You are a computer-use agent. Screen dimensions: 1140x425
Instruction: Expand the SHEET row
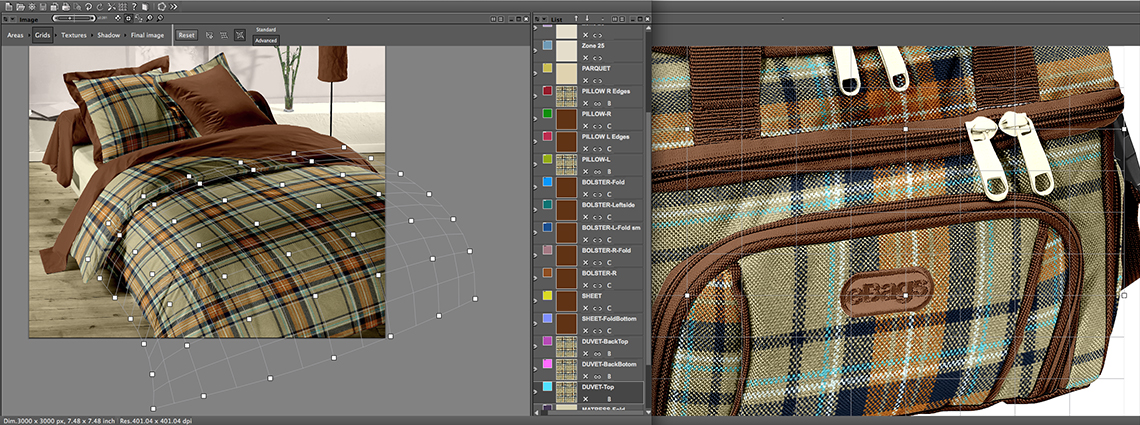[535, 301]
